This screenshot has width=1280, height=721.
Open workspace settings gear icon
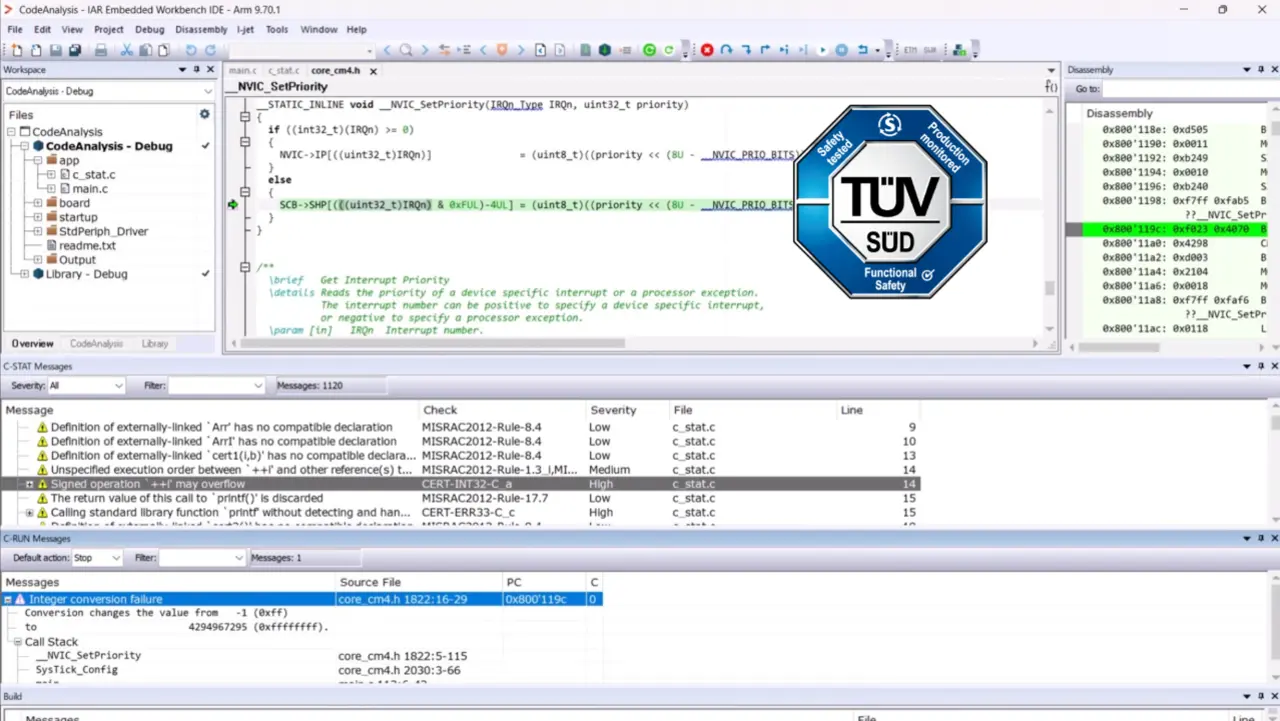[x=204, y=114]
